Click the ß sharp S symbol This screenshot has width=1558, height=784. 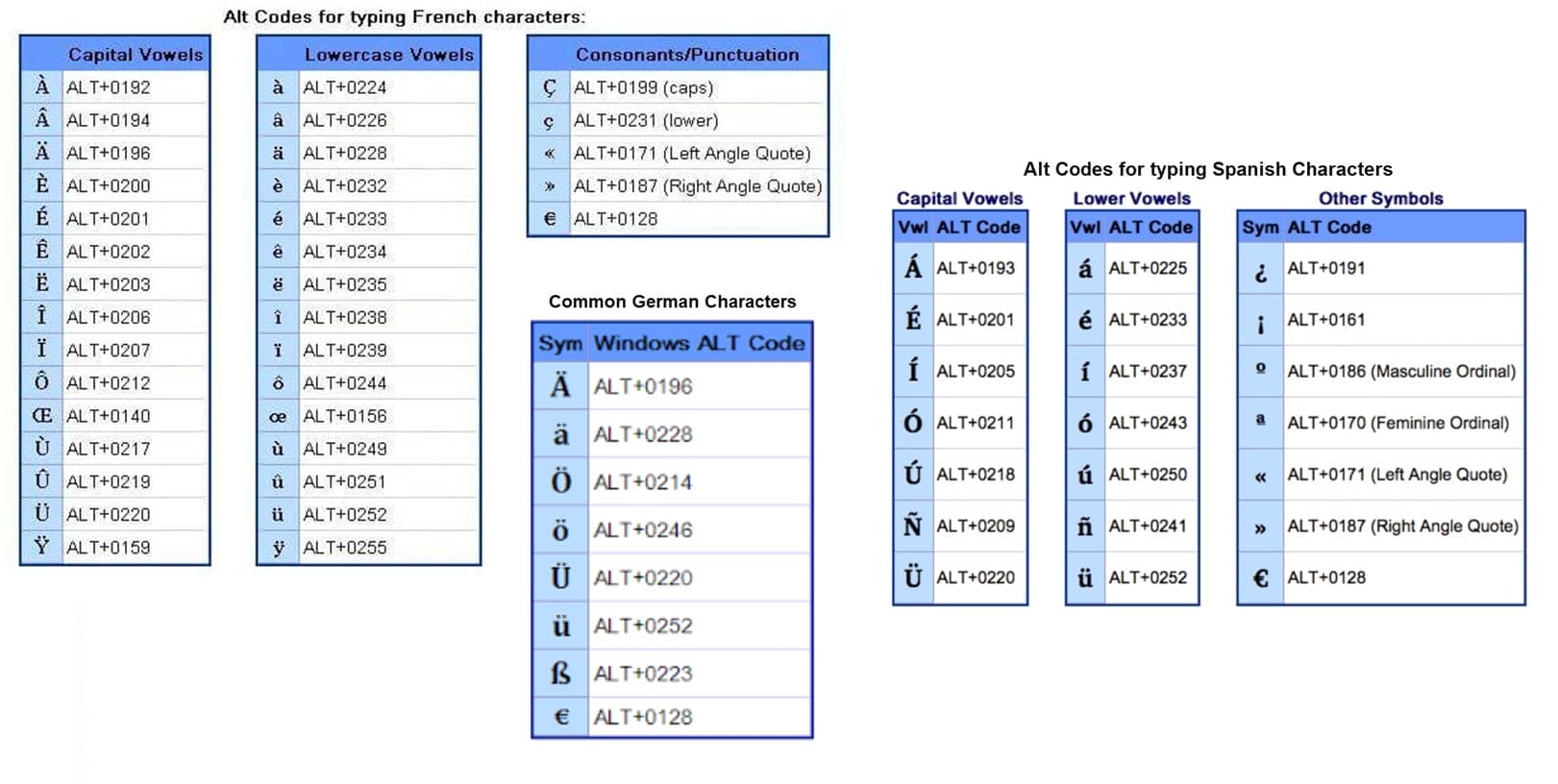[x=560, y=674]
